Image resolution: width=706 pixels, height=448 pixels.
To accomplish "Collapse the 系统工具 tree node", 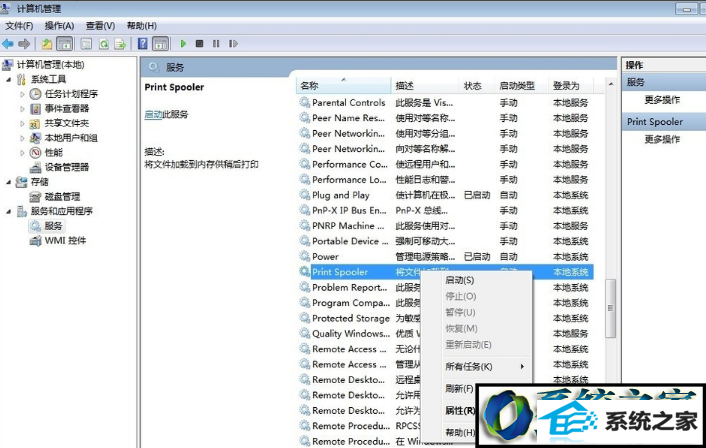I will [x=9, y=80].
